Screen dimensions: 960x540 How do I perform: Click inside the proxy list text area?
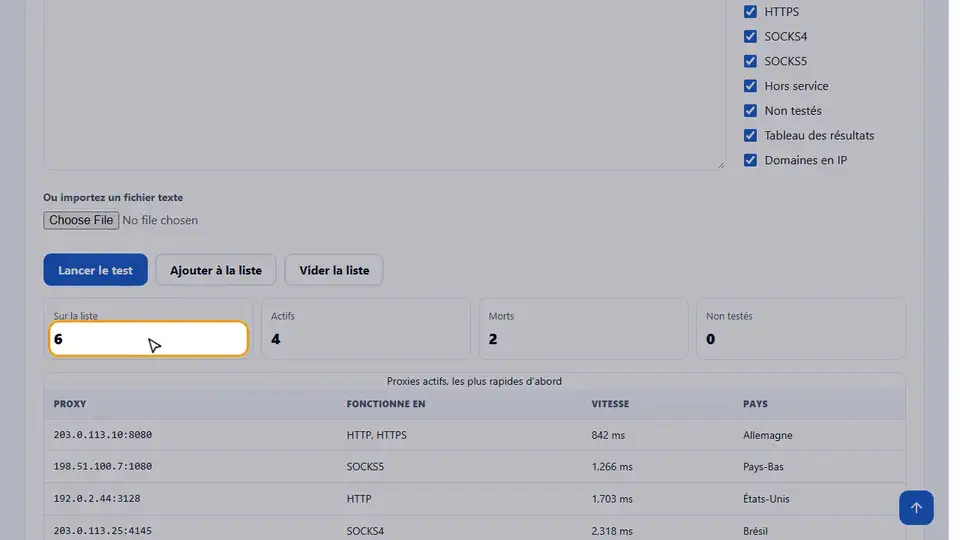tap(384, 83)
